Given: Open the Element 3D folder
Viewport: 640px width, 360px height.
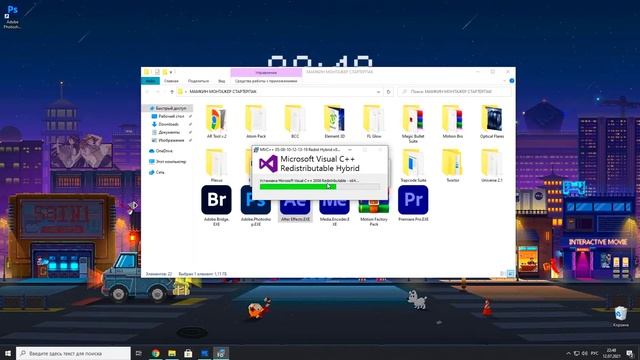Looking at the screenshot, I should click(334, 121).
